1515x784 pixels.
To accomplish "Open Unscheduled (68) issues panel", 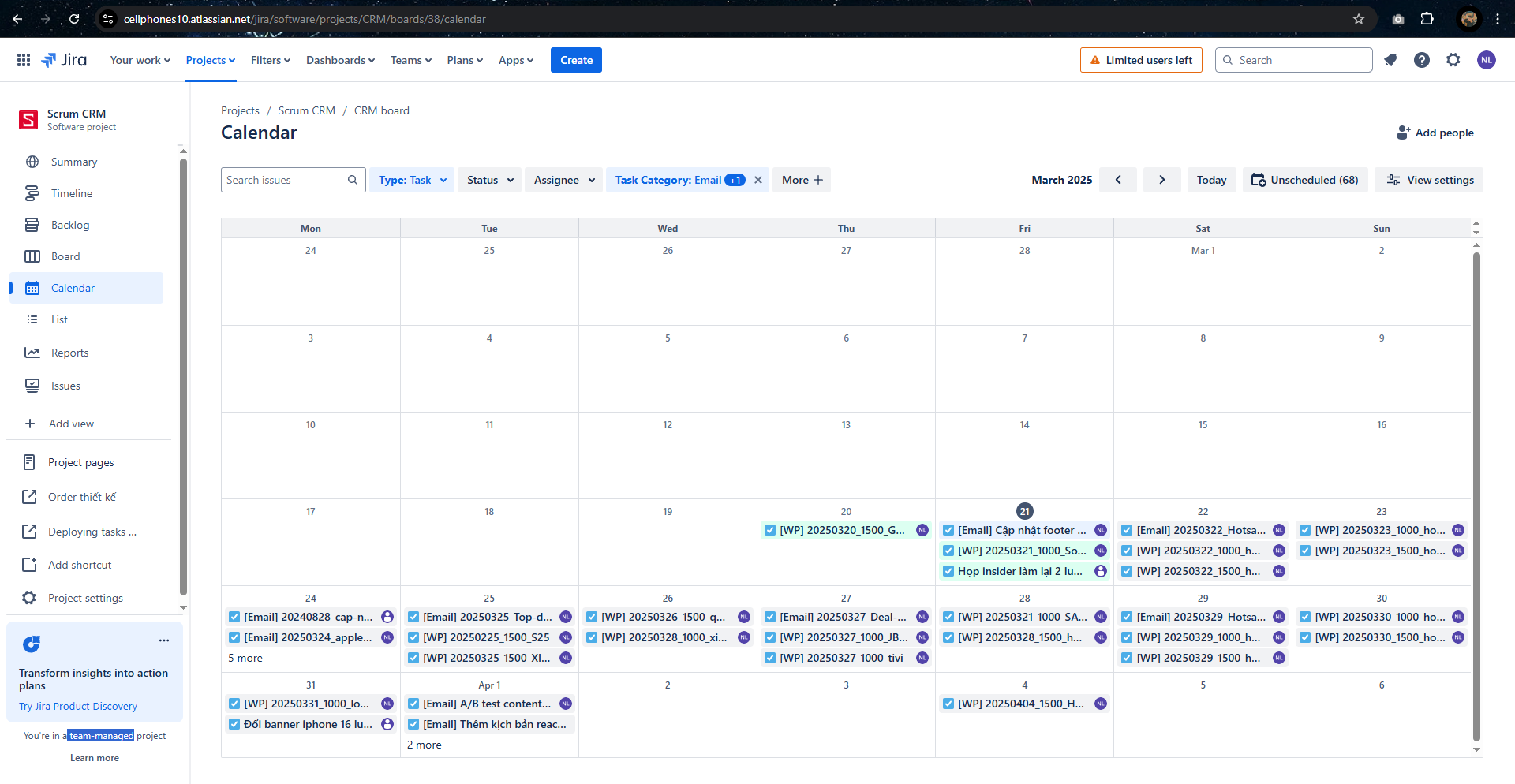I will 1305,180.
